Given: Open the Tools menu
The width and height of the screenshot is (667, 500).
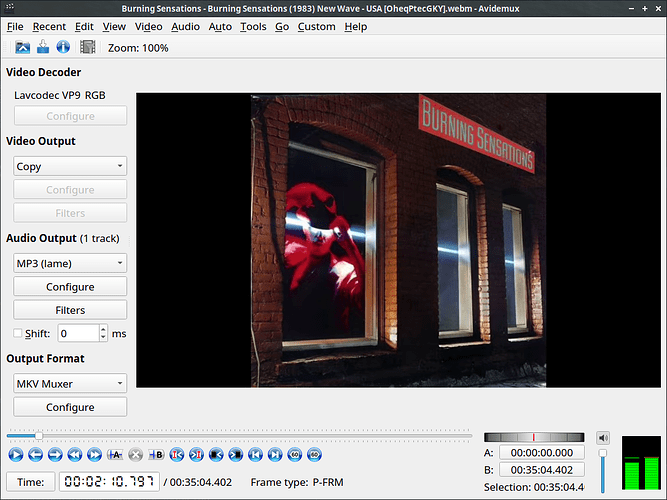Looking at the screenshot, I should point(253,26).
